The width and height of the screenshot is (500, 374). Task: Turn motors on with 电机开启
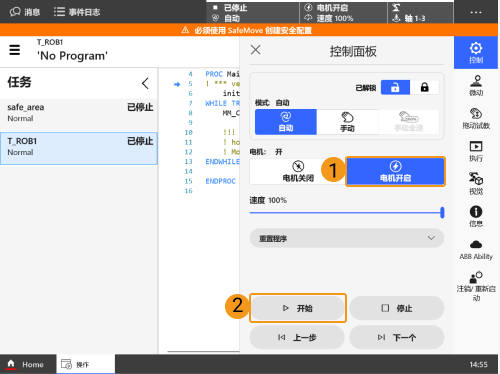coord(395,171)
